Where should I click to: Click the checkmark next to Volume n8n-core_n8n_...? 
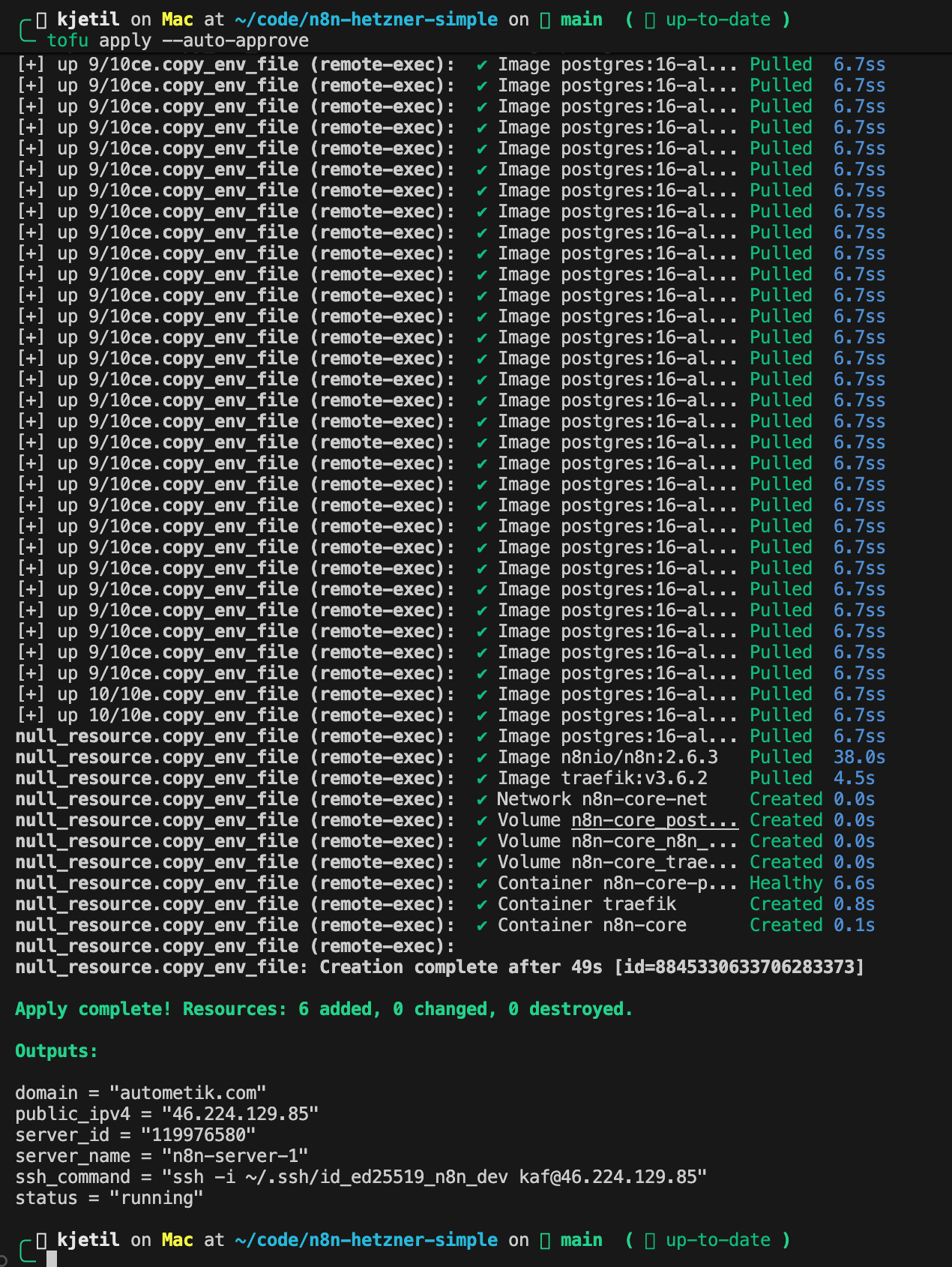click(481, 842)
